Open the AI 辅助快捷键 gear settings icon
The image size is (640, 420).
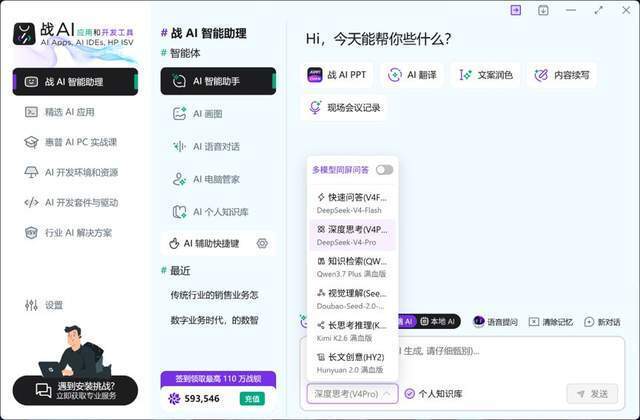[262, 244]
